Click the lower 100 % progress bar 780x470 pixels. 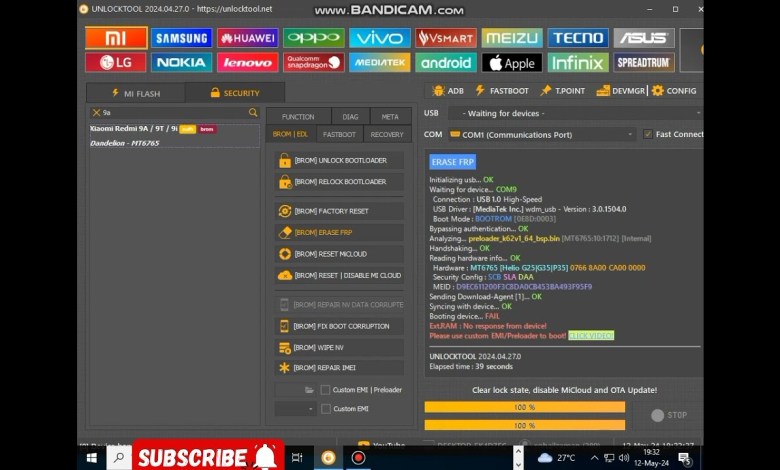point(525,425)
